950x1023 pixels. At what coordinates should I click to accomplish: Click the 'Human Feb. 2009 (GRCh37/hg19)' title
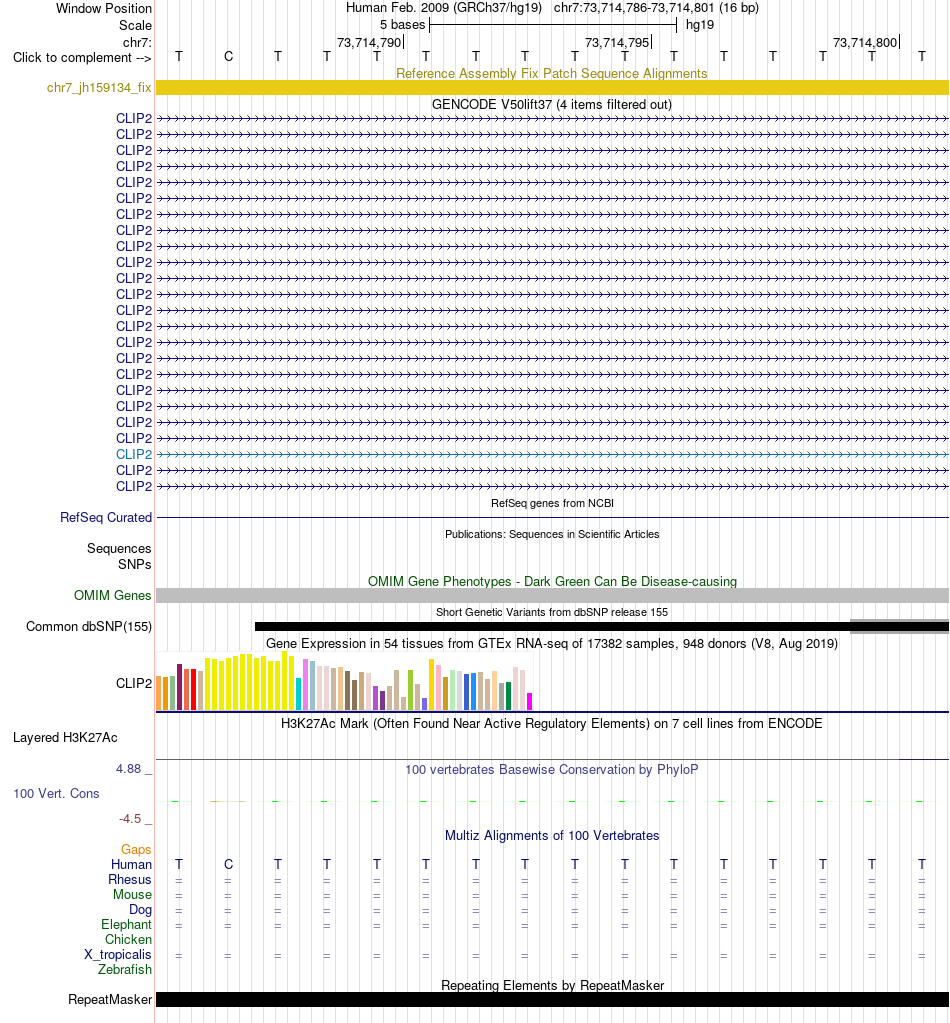point(444,8)
